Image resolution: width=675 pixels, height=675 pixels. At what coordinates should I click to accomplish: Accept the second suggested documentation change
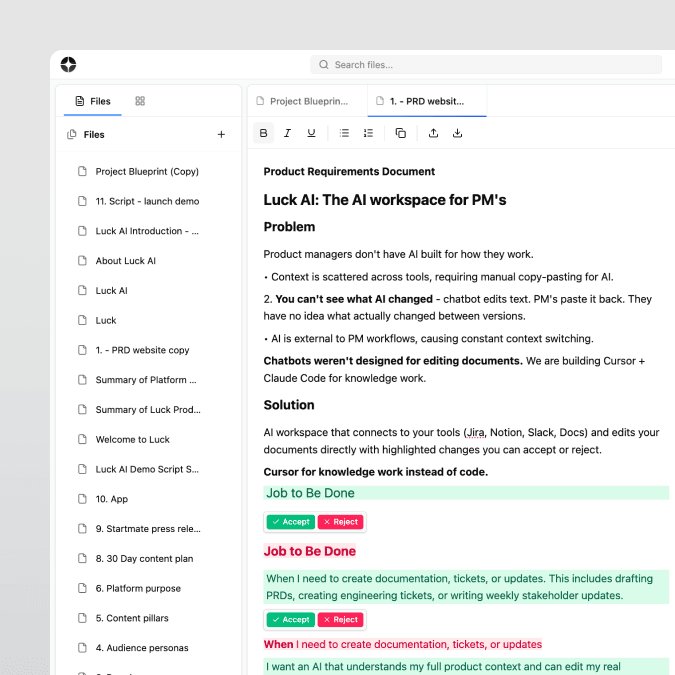pyautogui.click(x=290, y=620)
